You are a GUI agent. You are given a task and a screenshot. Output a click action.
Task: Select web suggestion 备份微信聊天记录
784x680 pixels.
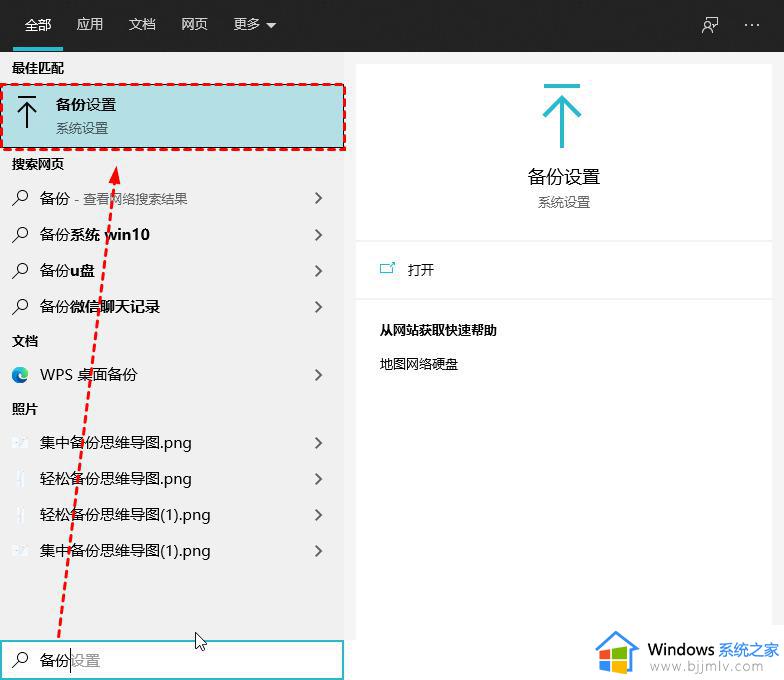[100, 306]
